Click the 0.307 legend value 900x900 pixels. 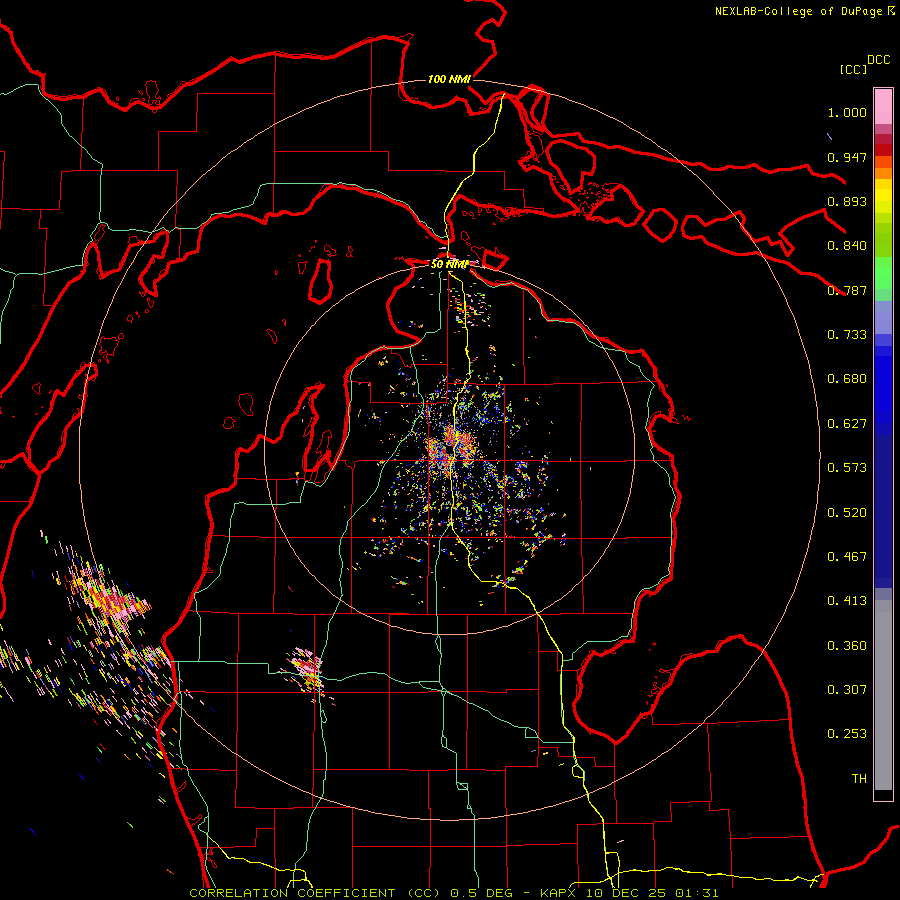847,690
